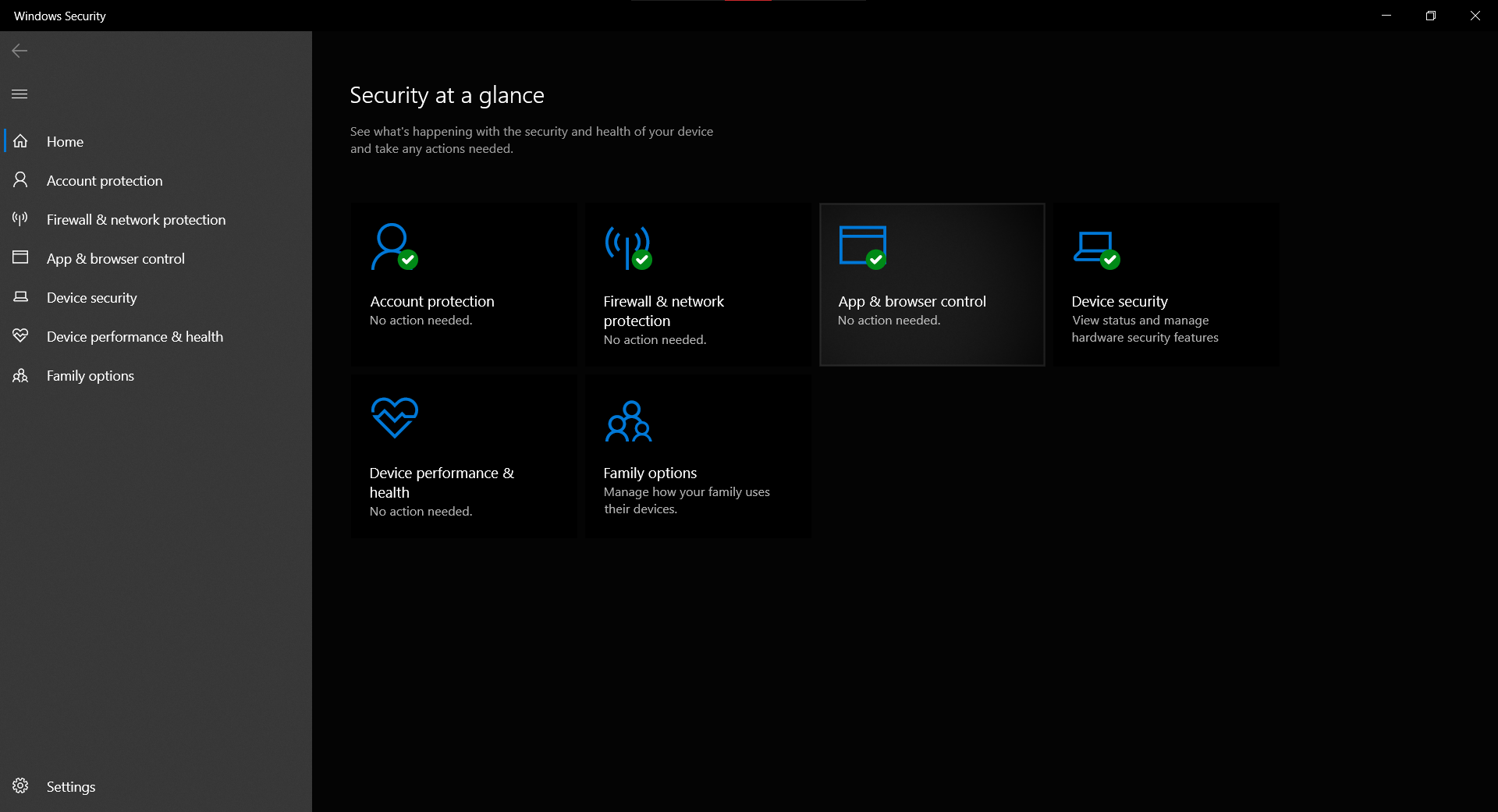Screen dimensions: 1498x812
Task: Click 'No action needed.' under Firewall & network protection
Action: (x=655, y=340)
